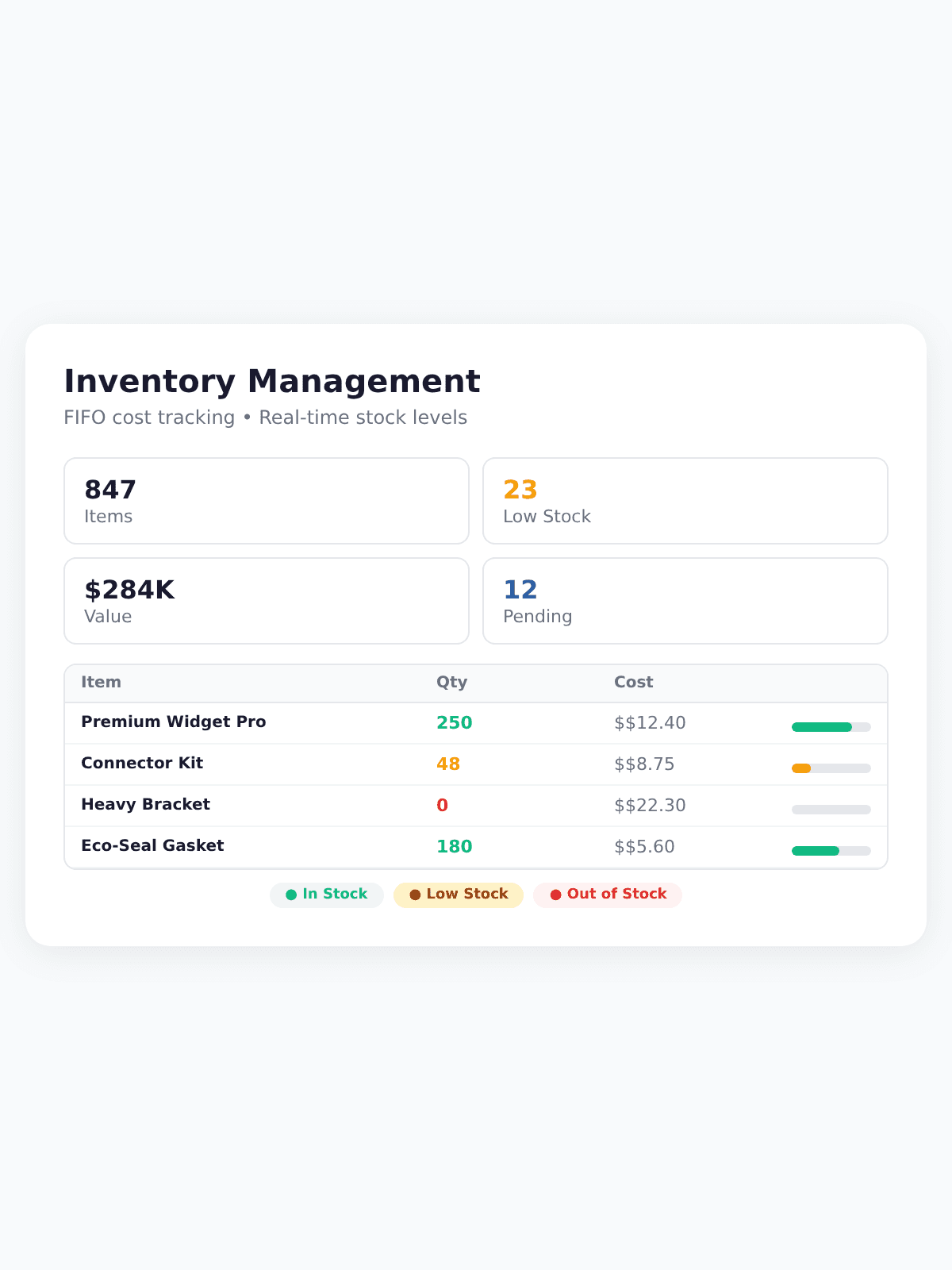The width and height of the screenshot is (952, 1270).
Task: Click Eco-Seal Gasket stock level bar
Action: coord(831,851)
